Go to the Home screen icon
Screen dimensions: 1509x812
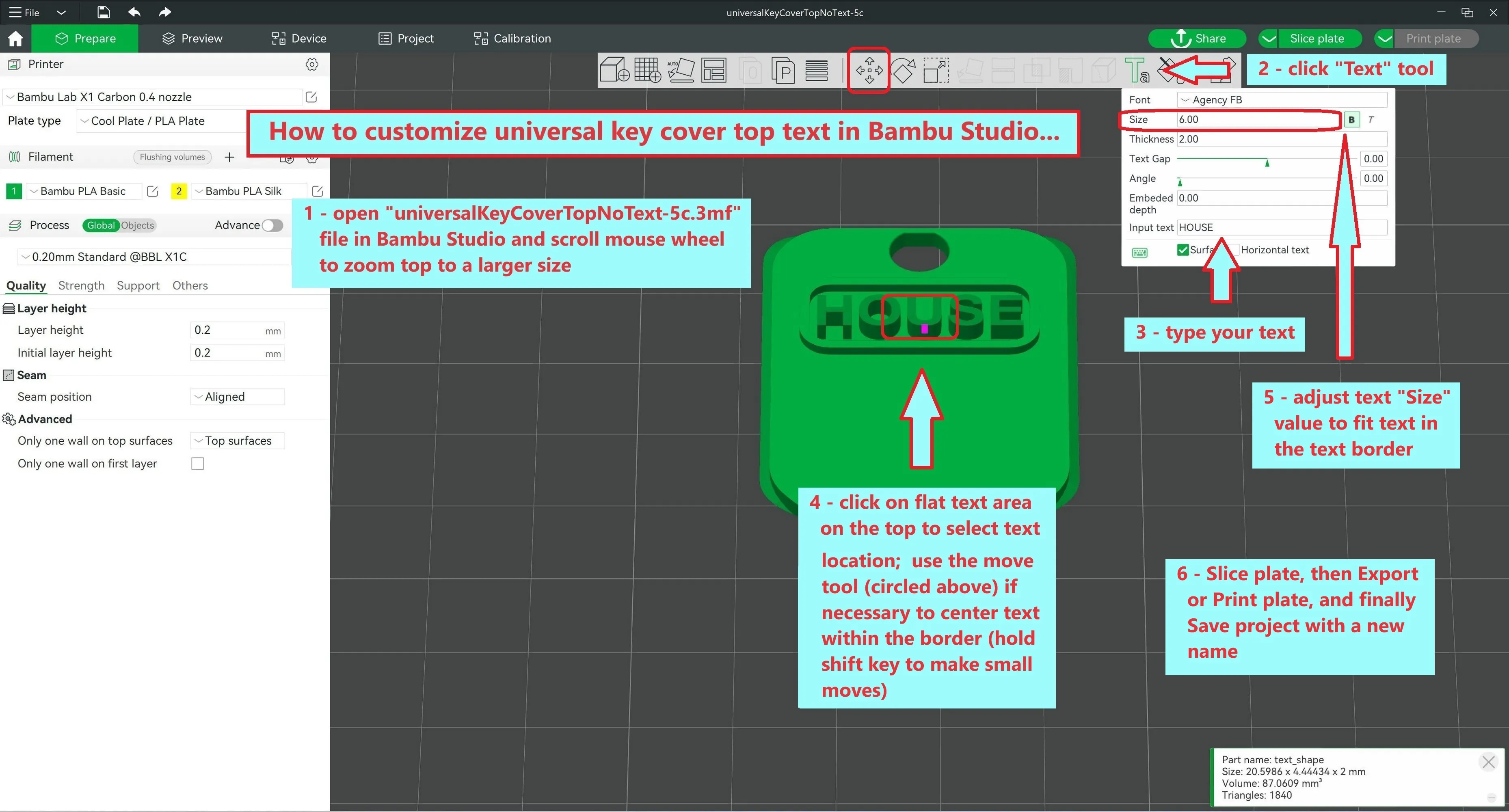tap(15, 39)
